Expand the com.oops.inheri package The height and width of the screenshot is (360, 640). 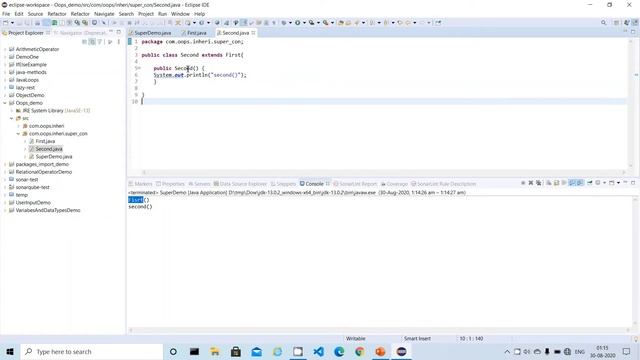coord(18,126)
